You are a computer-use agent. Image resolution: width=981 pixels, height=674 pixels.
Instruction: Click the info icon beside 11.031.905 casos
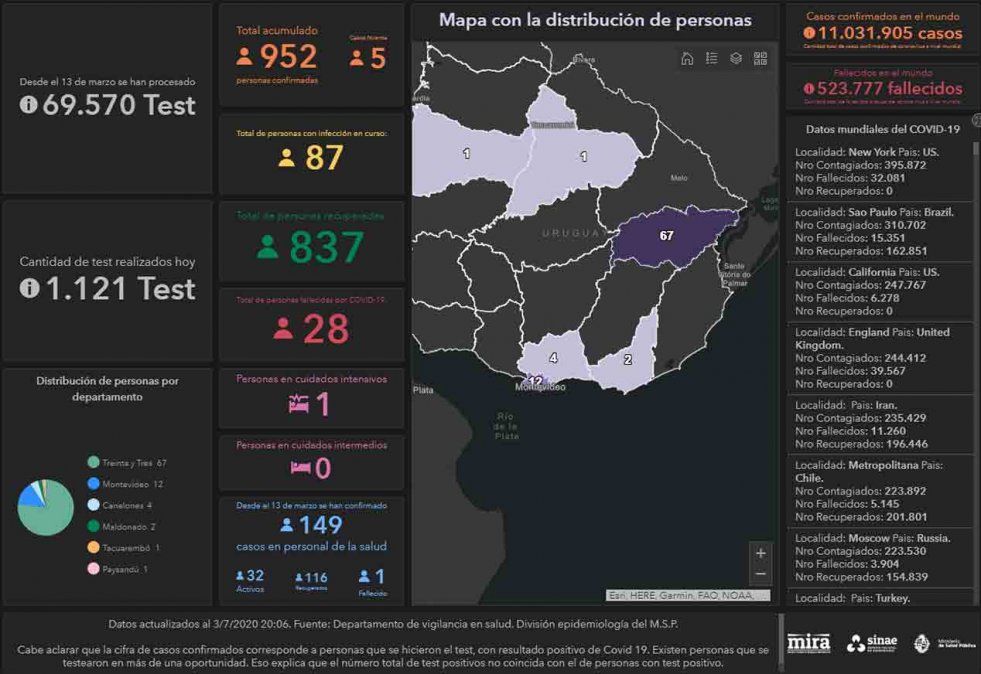click(808, 33)
